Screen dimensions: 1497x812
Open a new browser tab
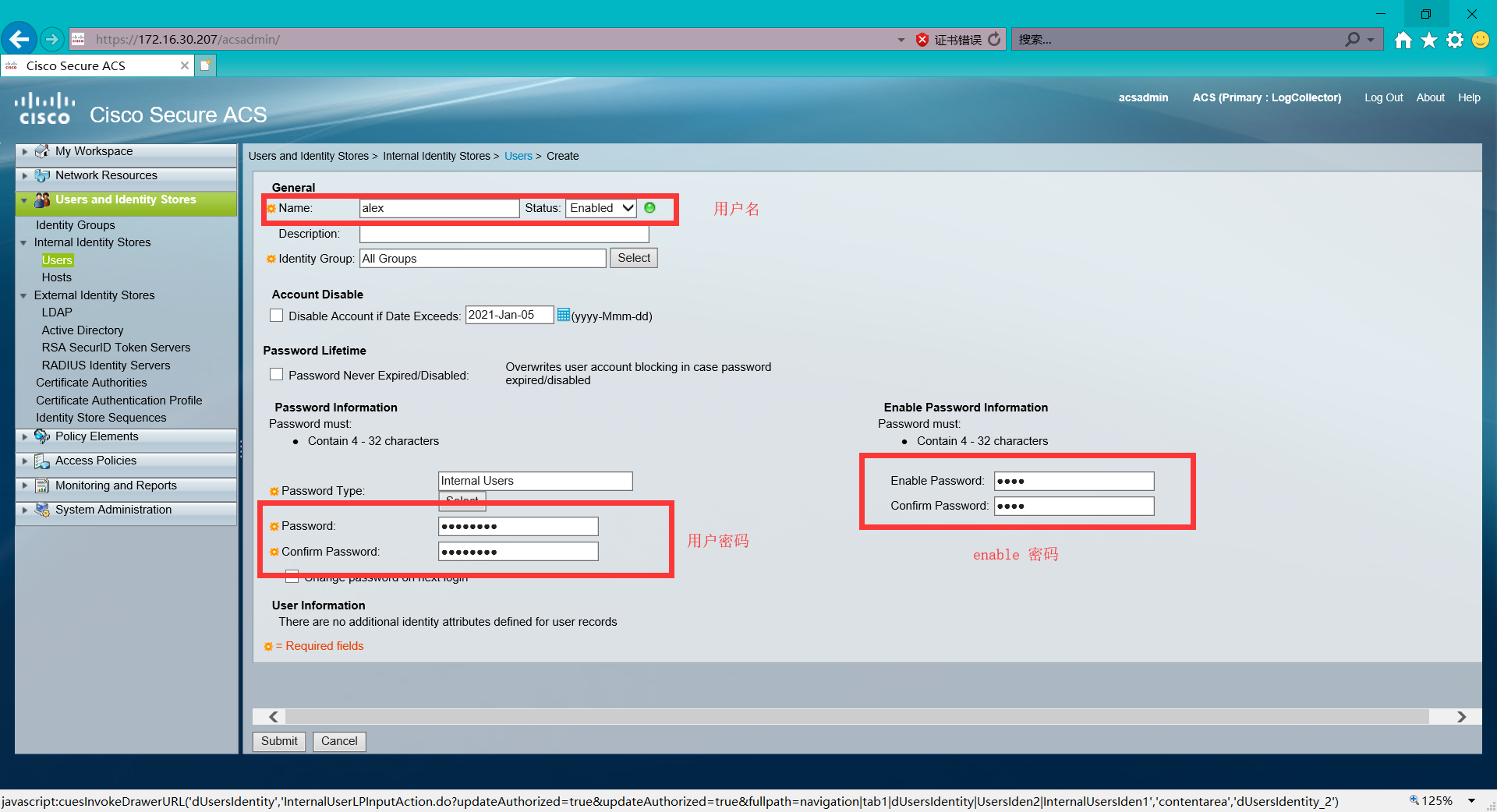coord(205,65)
